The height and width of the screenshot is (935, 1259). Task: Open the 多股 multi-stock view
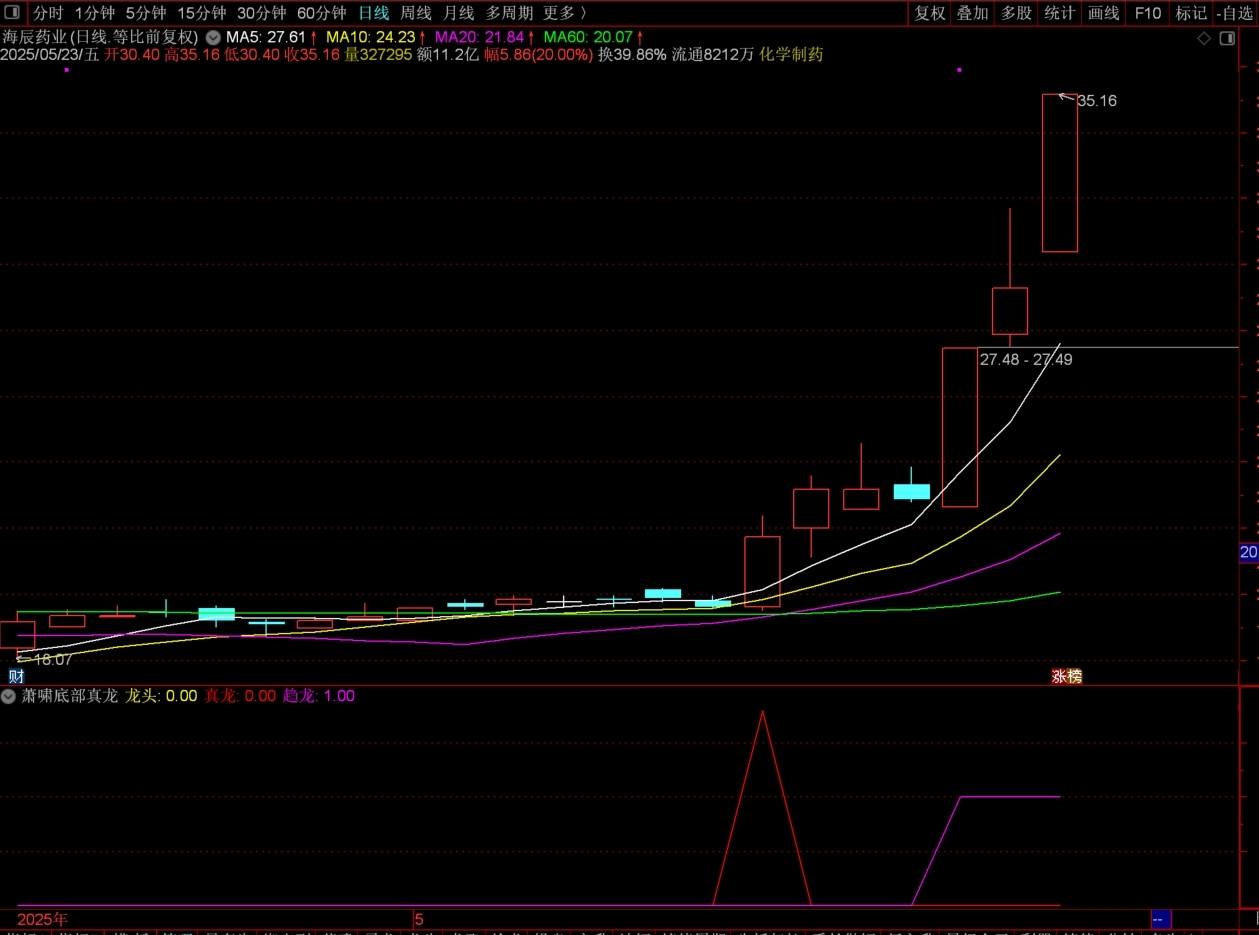pos(1016,13)
